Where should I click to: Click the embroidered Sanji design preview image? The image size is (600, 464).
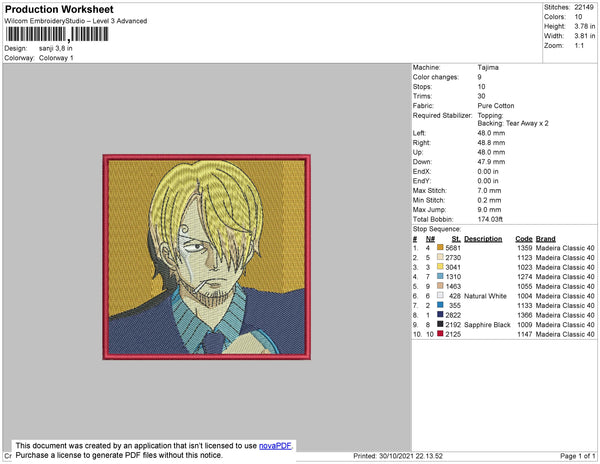pos(207,257)
